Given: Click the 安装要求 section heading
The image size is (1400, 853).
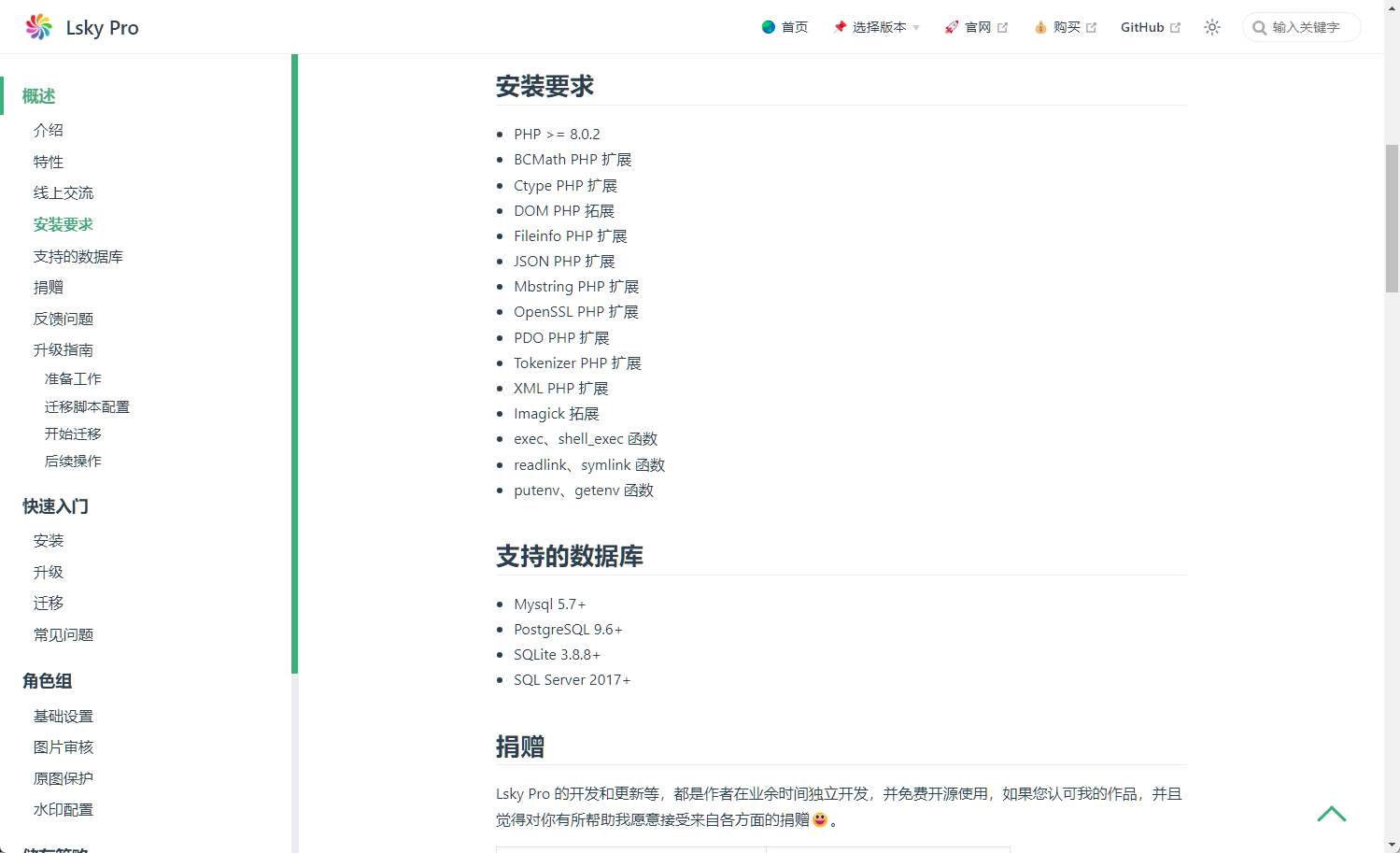Looking at the screenshot, I should pos(544,86).
